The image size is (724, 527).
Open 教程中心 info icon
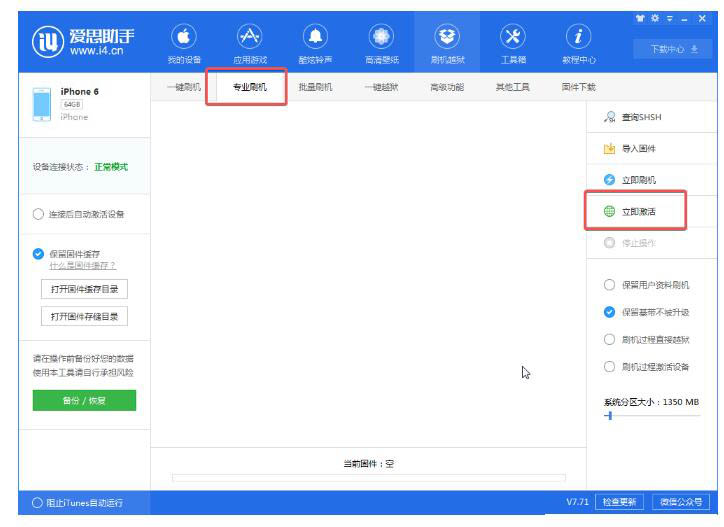click(579, 36)
